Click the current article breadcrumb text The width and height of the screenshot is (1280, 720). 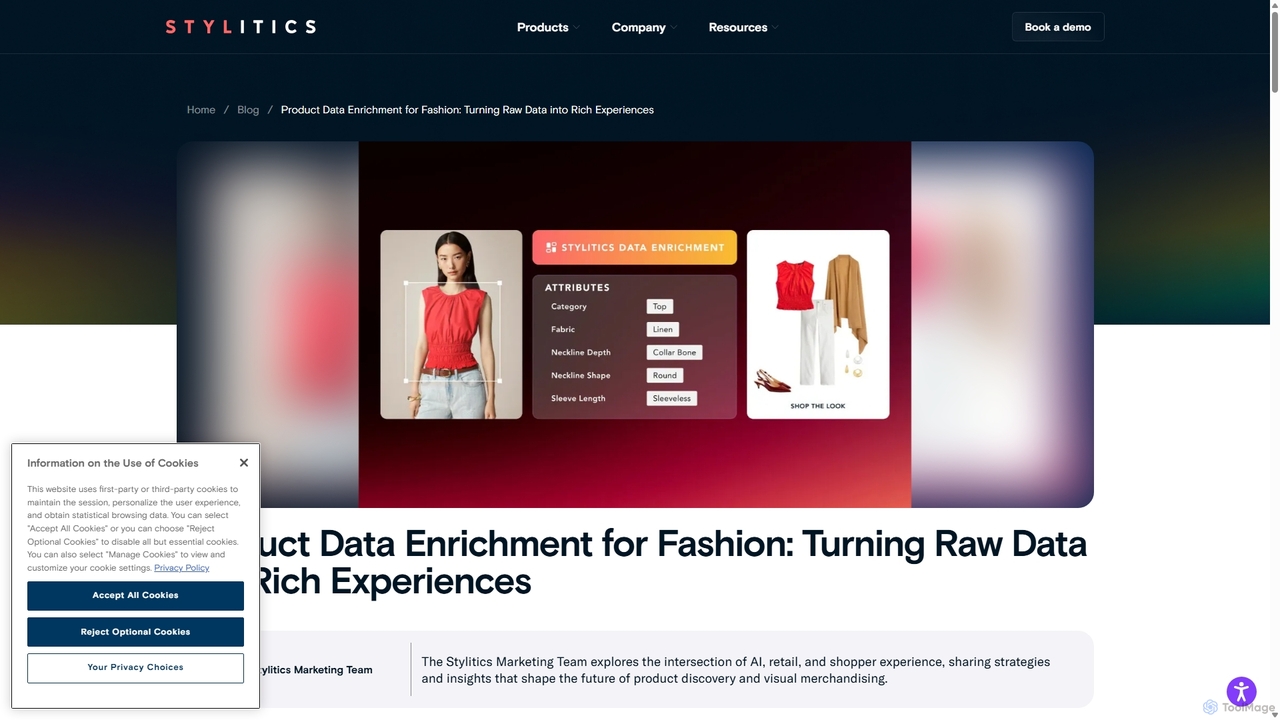click(467, 110)
